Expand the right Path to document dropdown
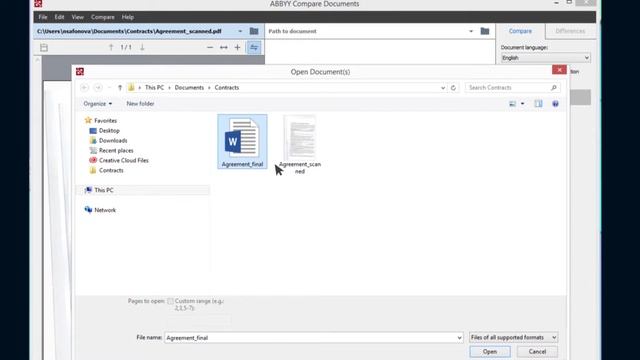This screenshot has width=640, height=360. [471, 31]
